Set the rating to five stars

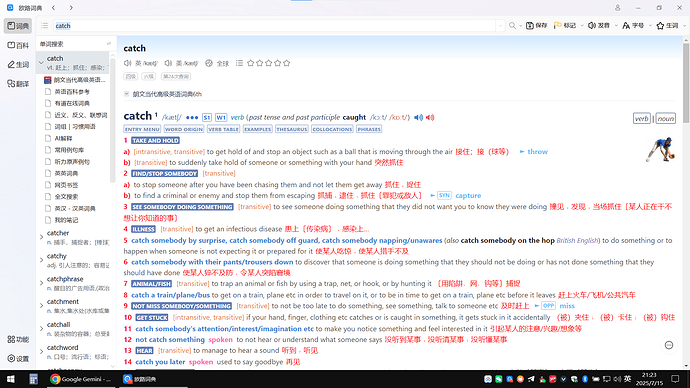pos(286,63)
